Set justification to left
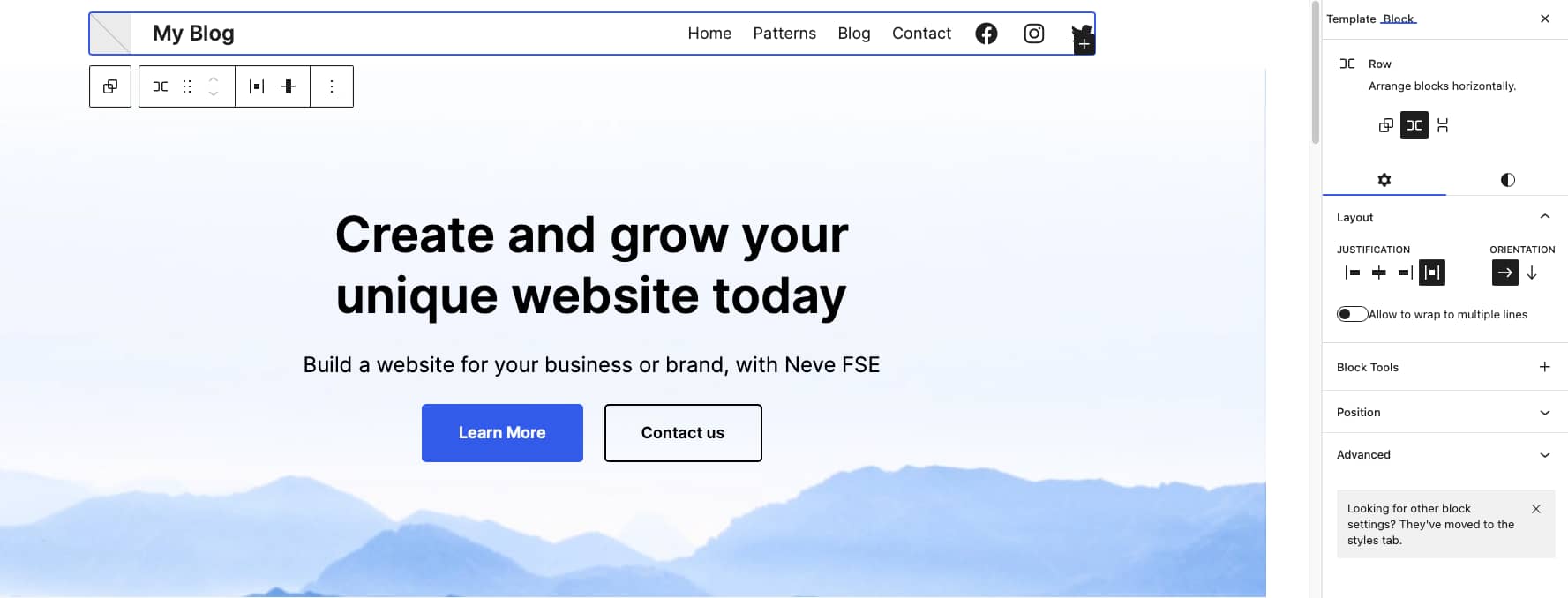1568x598 pixels. (1353, 273)
